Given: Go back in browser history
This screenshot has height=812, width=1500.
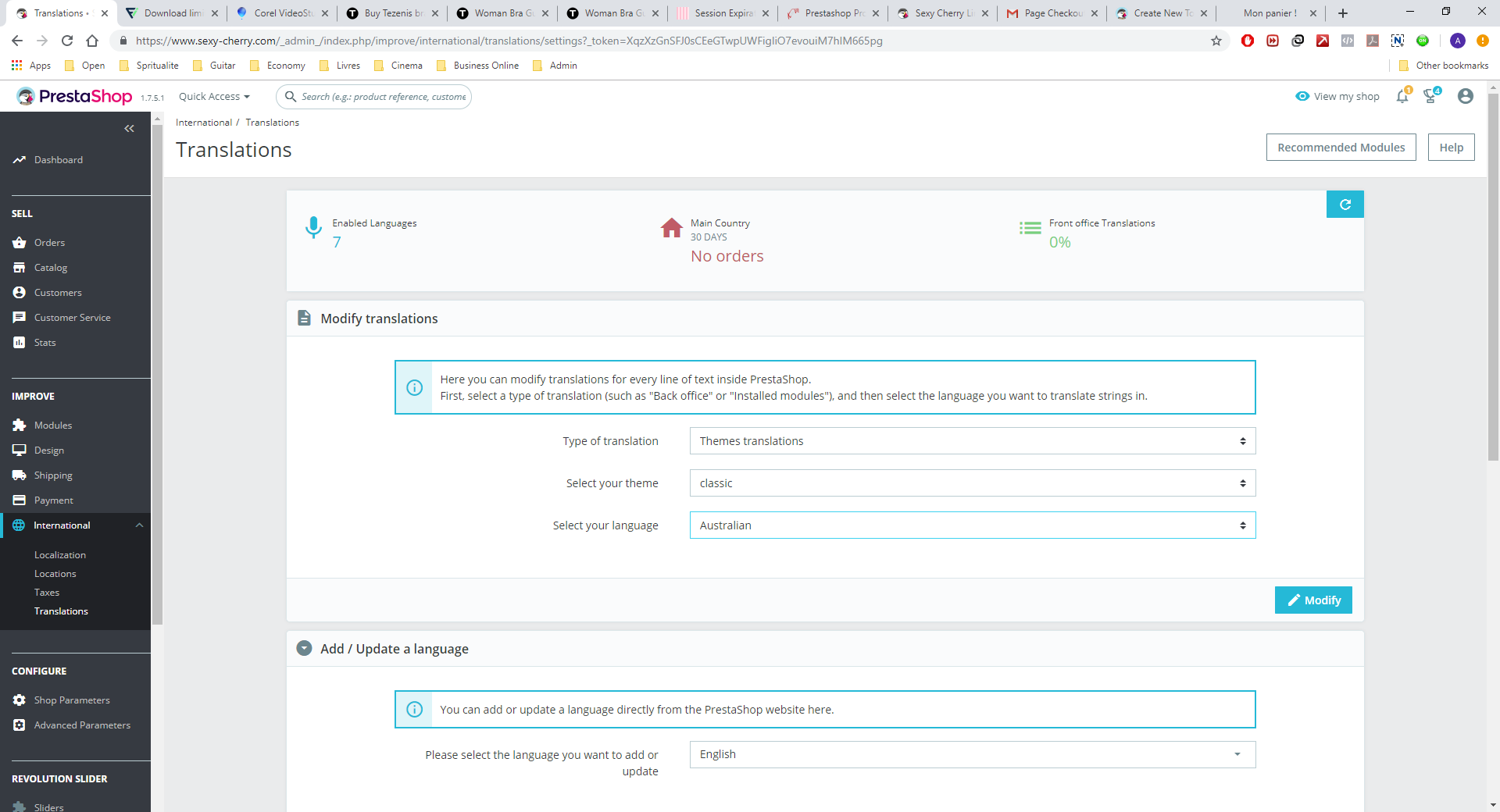Looking at the screenshot, I should [17, 41].
